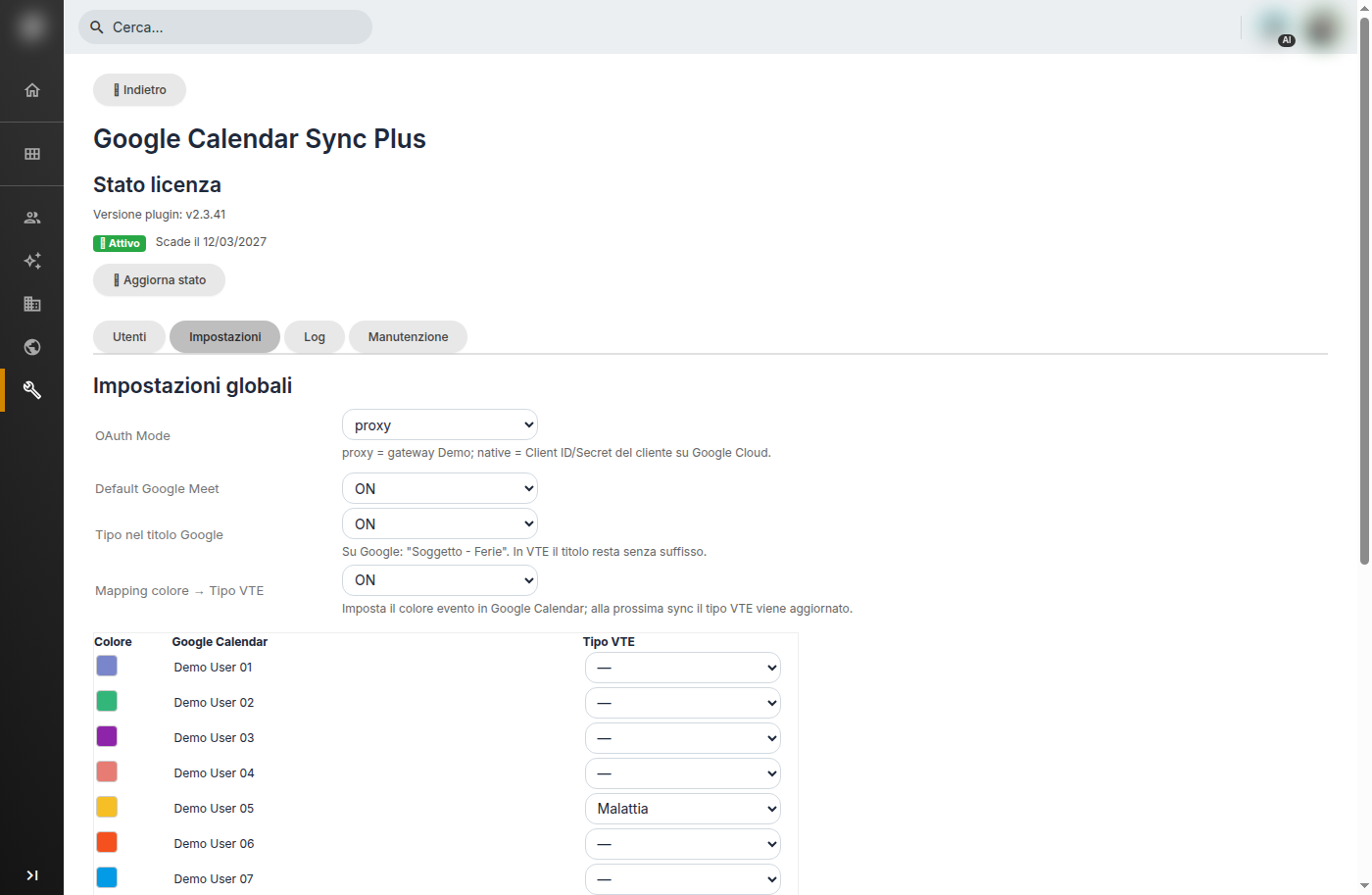Click the "Tipo VTE" column header
Image resolution: width=1372 pixels, height=895 pixels.
coord(609,642)
